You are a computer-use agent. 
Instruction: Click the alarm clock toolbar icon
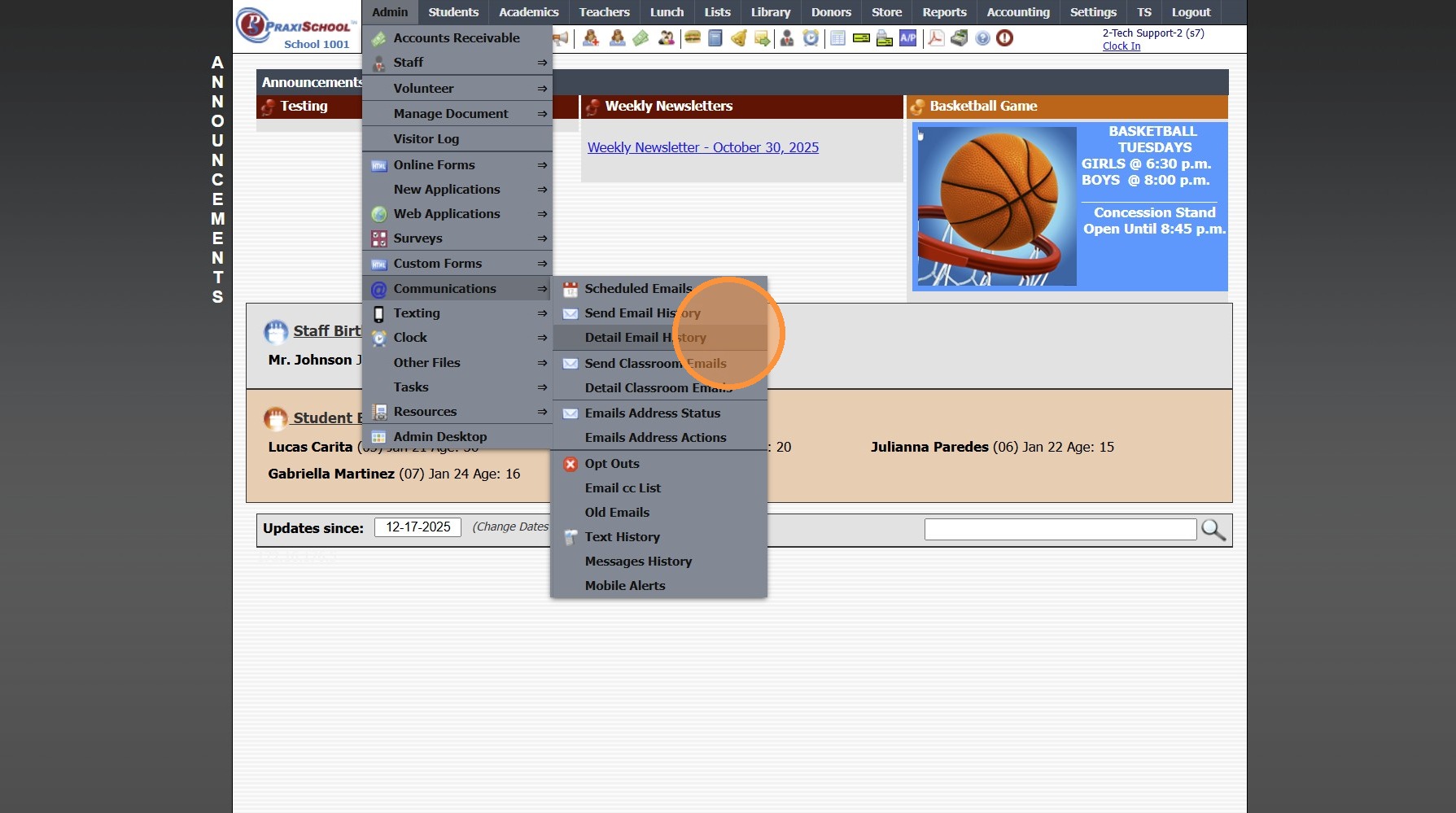click(811, 38)
